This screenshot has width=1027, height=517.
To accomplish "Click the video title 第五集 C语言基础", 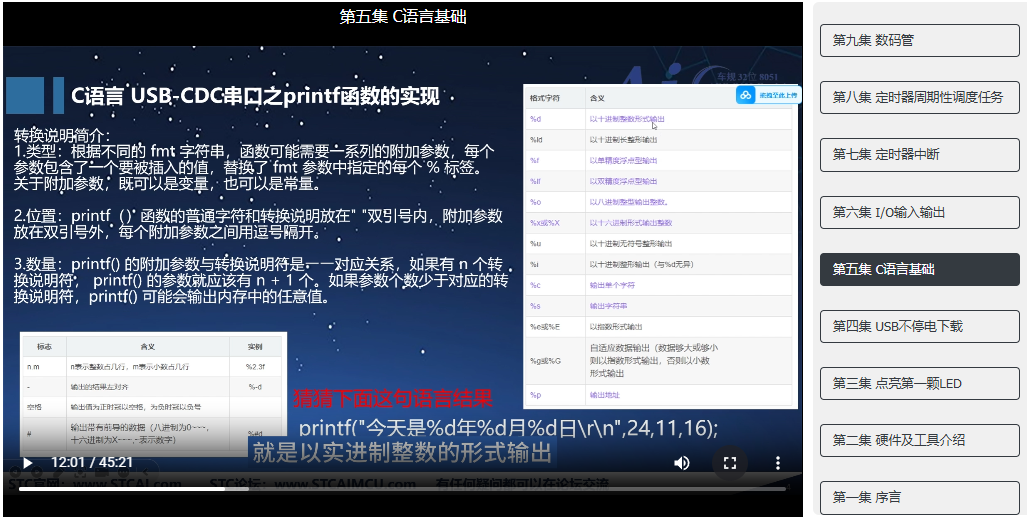I will (403, 16).
